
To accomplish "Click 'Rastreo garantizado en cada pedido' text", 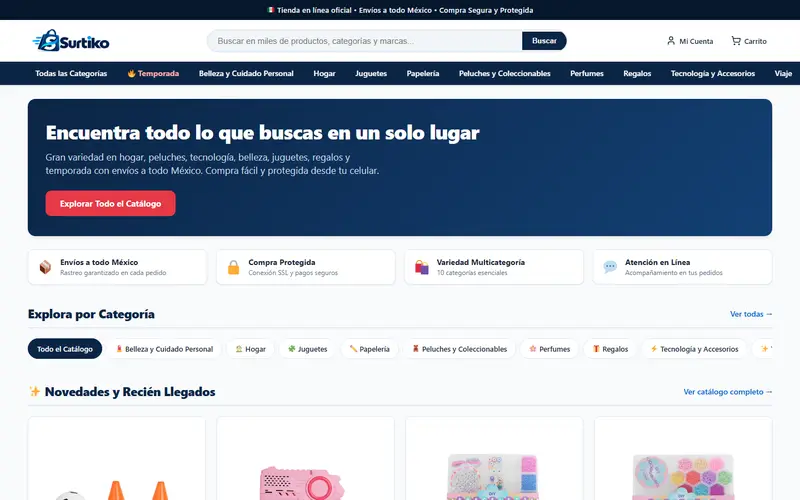I will tap(113, 273).
